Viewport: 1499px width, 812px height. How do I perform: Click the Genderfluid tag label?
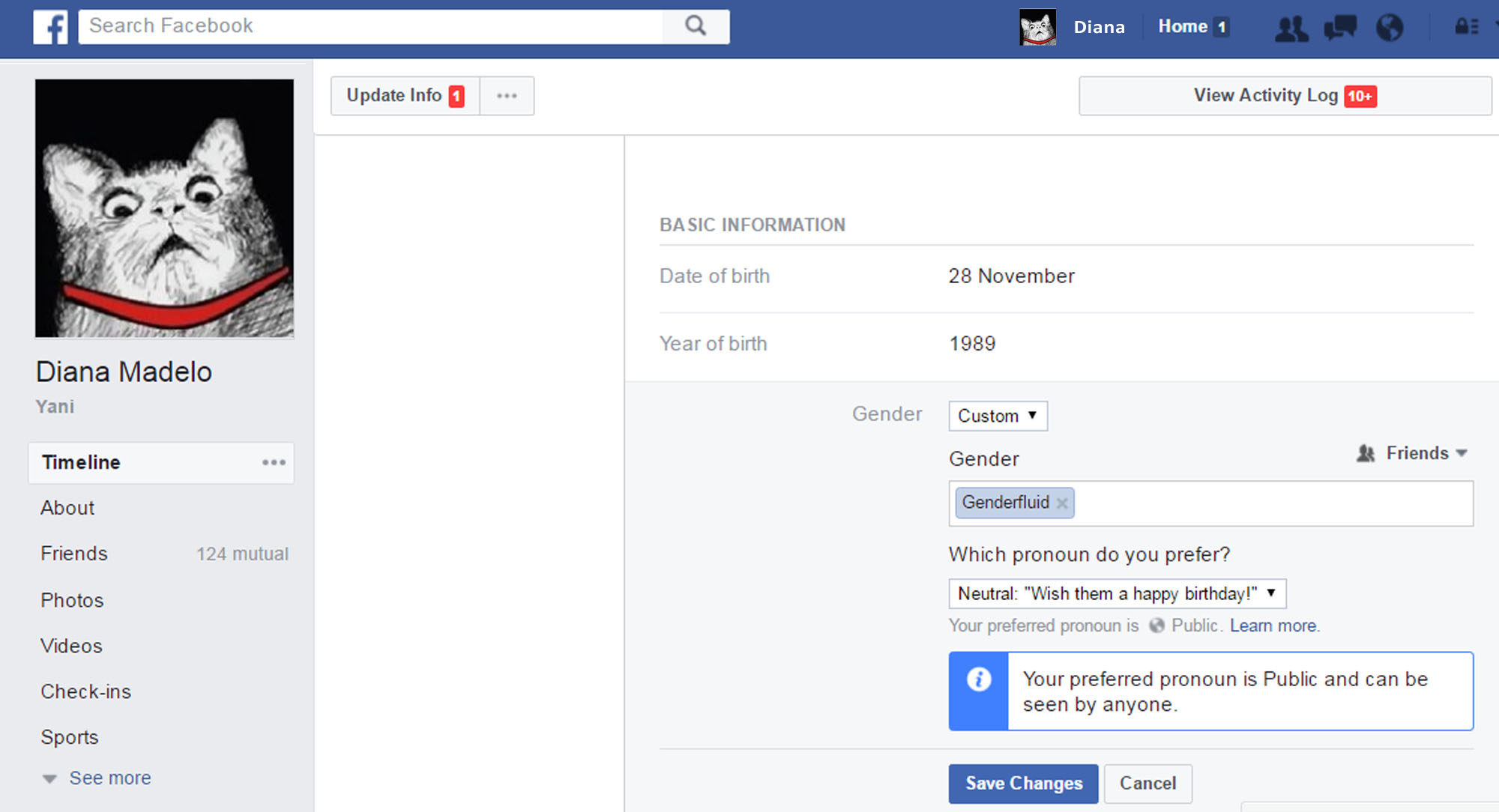click(x=1005, y=503)
